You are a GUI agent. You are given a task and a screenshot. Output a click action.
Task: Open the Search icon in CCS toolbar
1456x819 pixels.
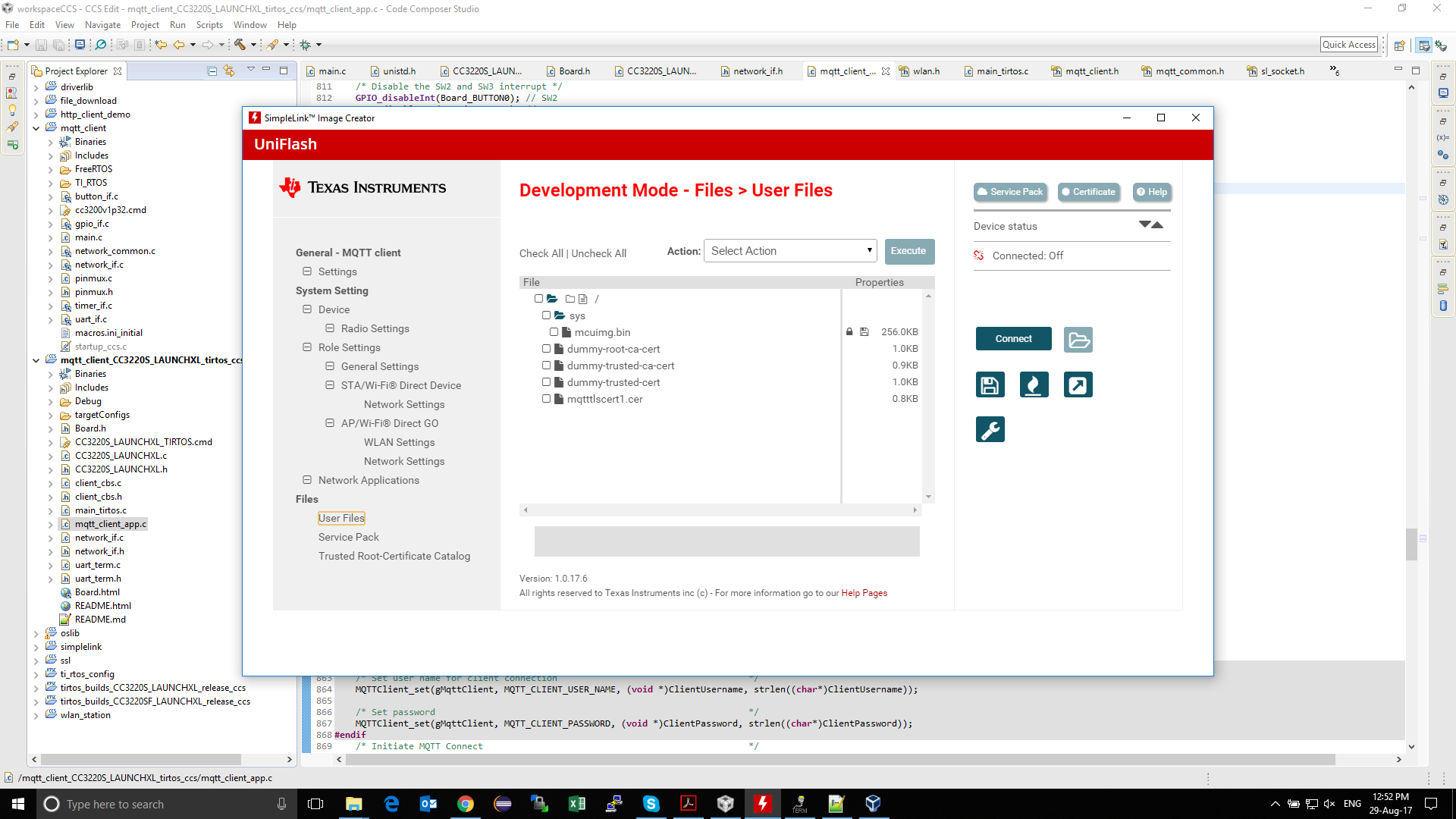click(100, 44)
